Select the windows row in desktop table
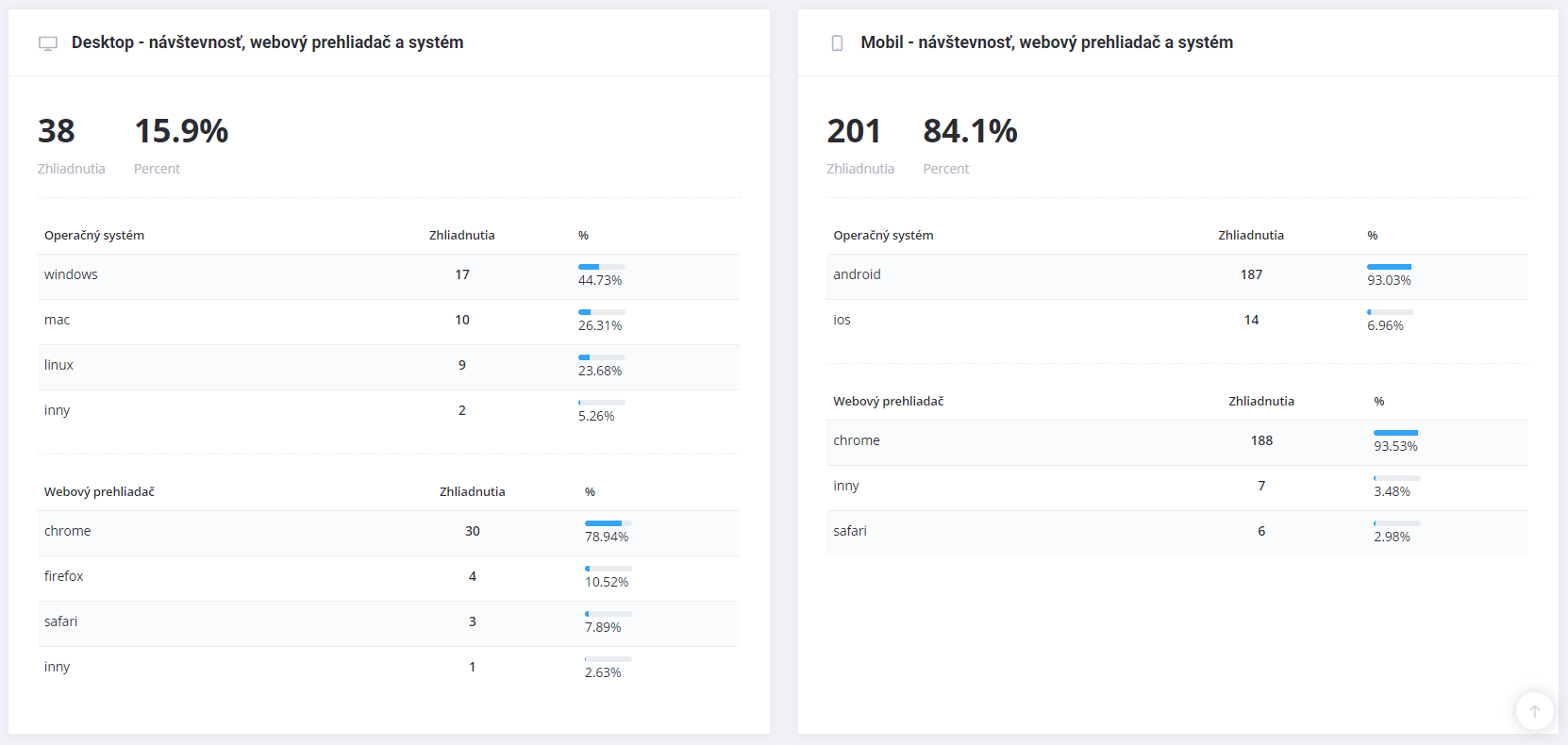 tap(389, 276)
